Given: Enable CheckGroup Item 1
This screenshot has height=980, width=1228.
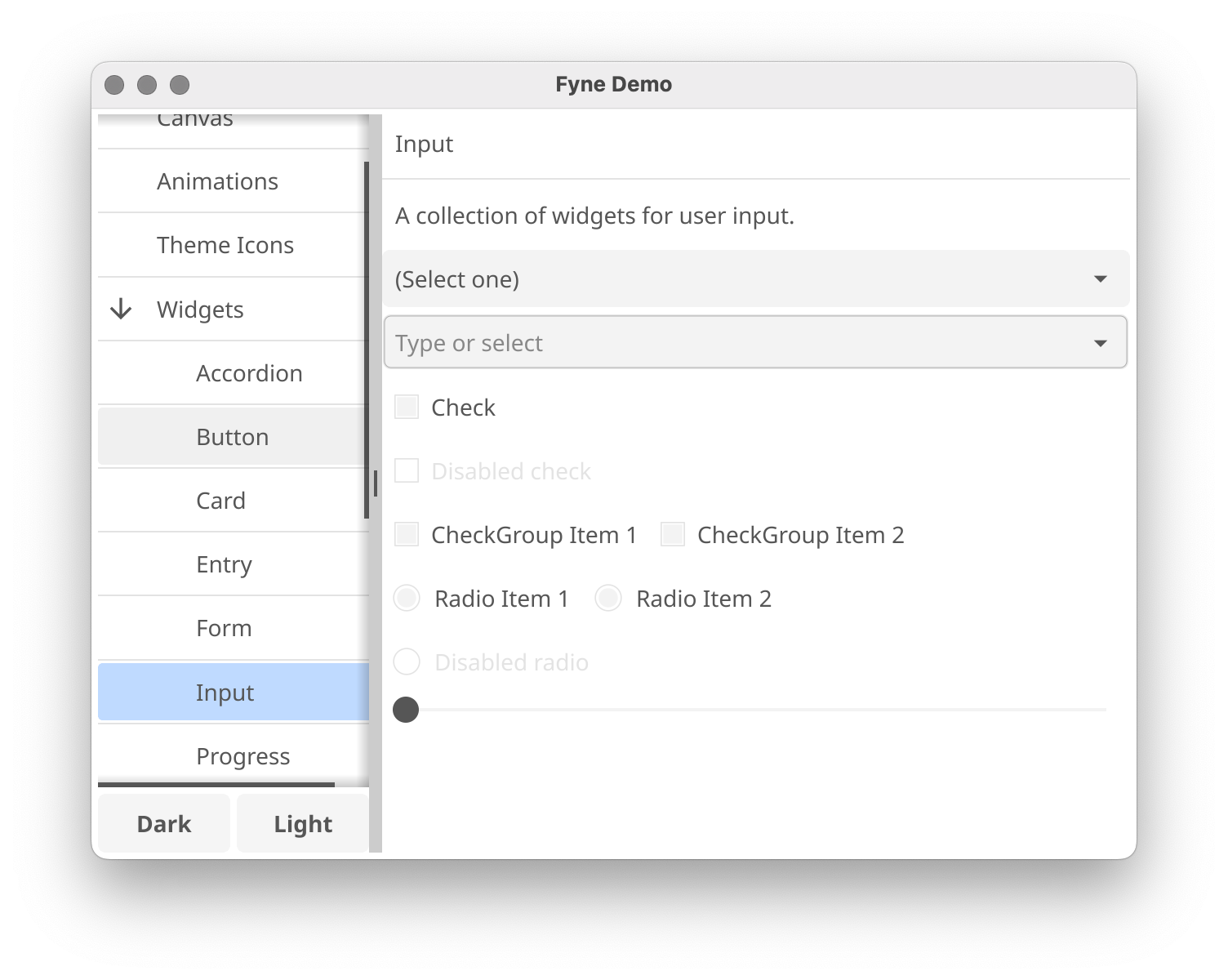Looking at the screenshot, I should 407,534.
